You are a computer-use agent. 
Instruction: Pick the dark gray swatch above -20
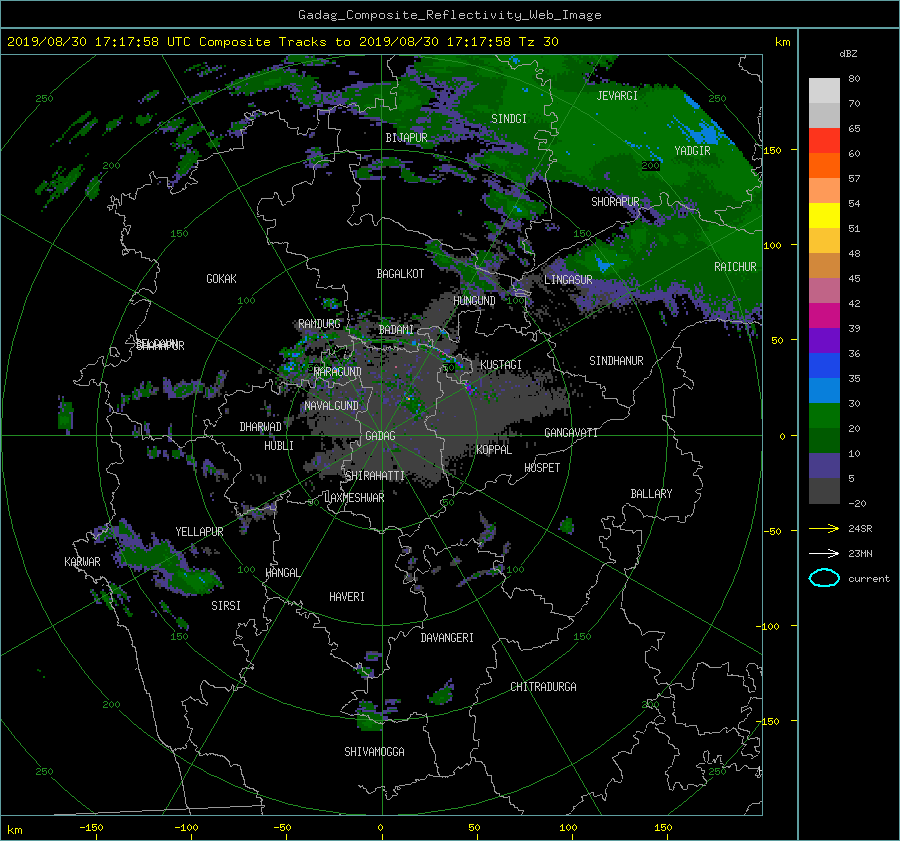click(x=824, y=491)
